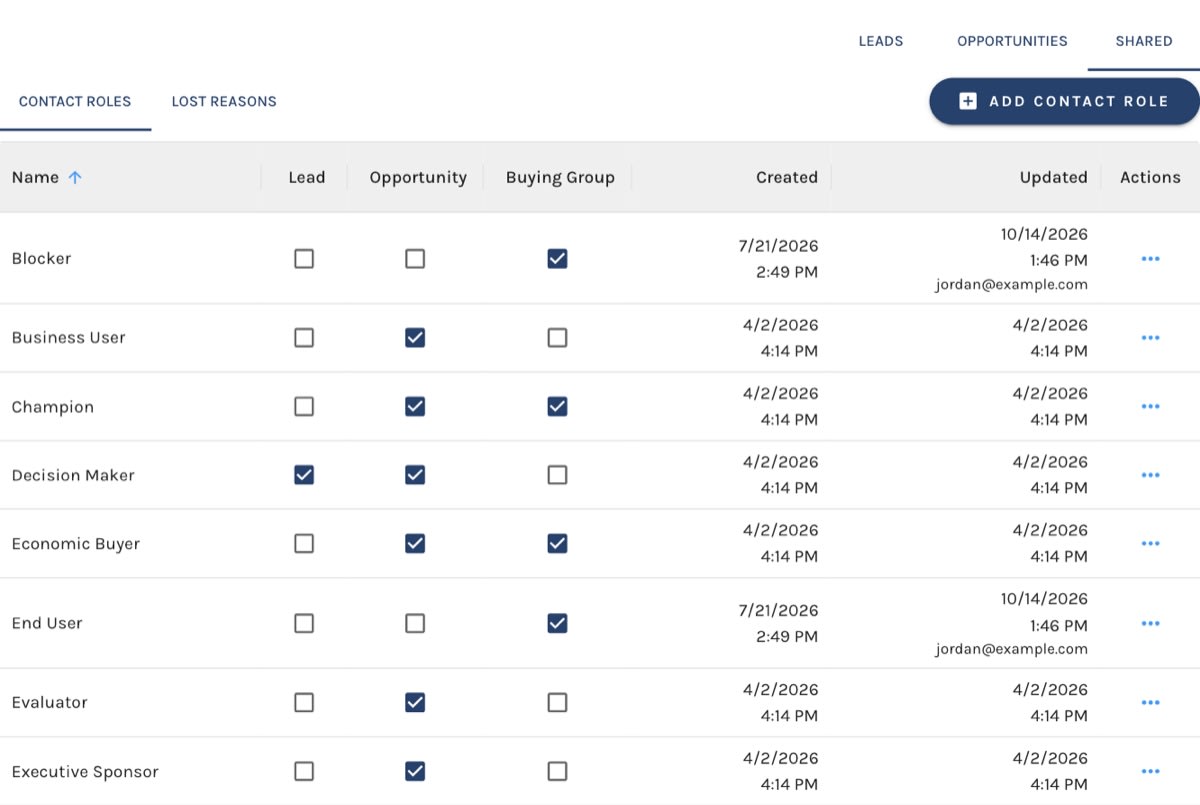Check Buying Group for Business User
Viewport: 1200px width, 805px height.
click(x=558, y=338)
